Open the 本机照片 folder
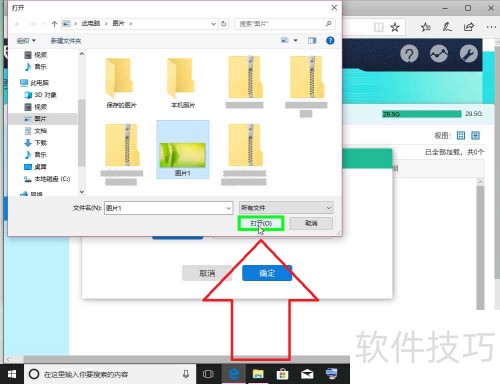Viewport: 500px width, 384px height. (x=183, y=83)
